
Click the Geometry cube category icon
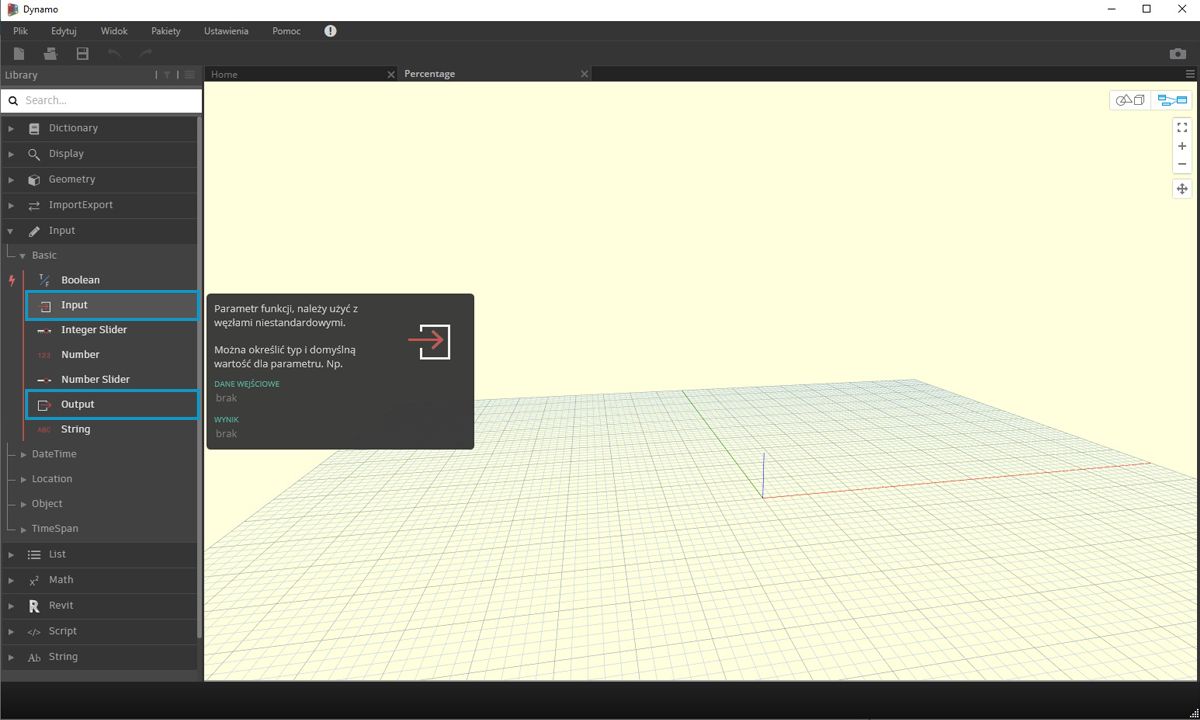[34, 179]
